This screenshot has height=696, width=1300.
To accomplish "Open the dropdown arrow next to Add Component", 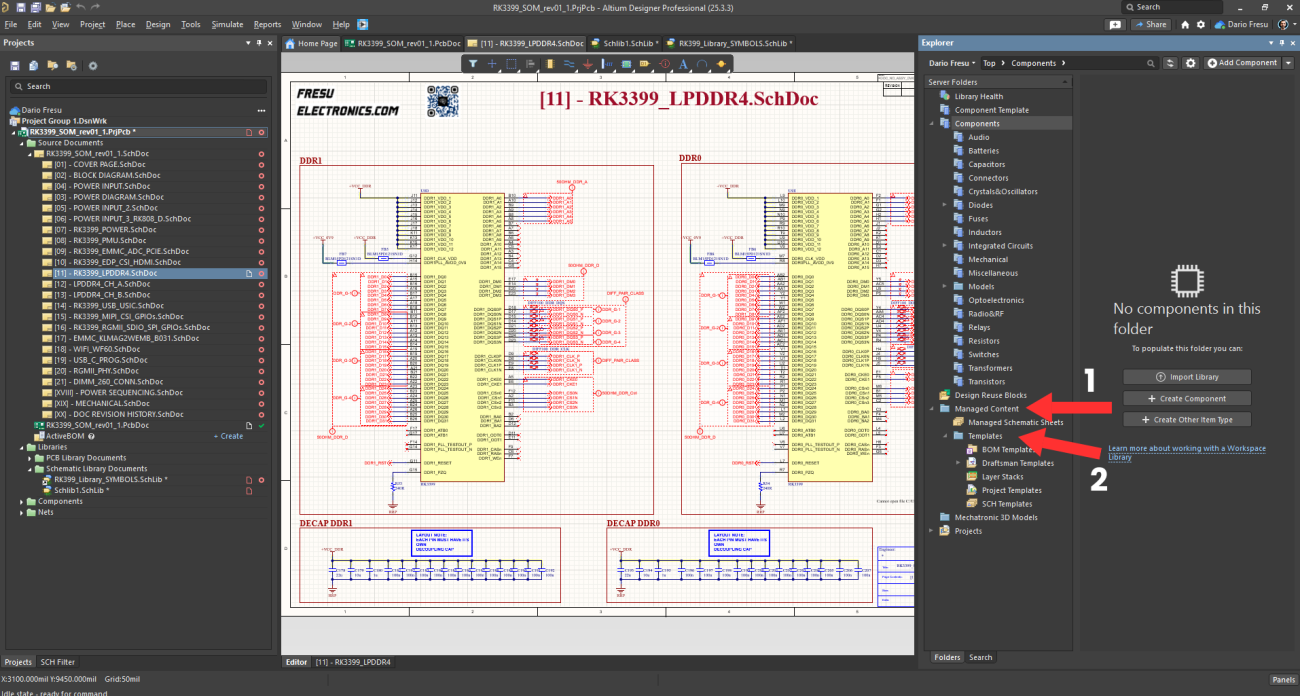I will 1287,63.
